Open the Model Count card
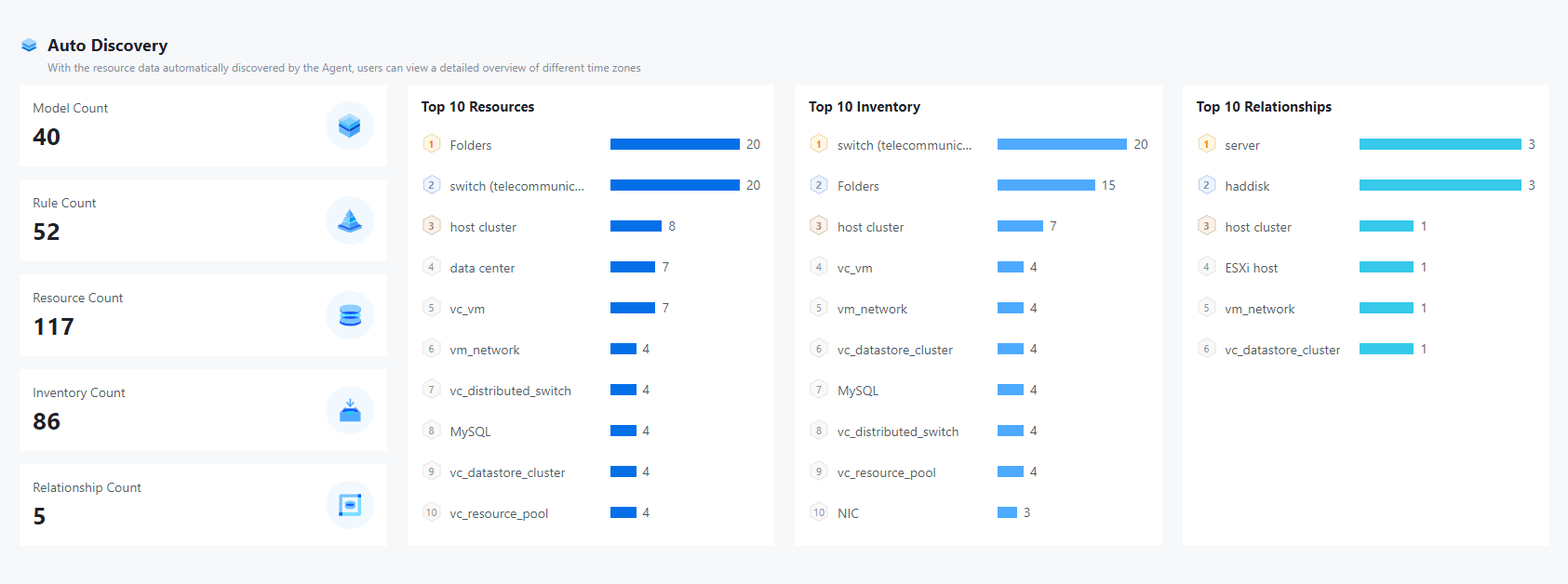The image size is (1568, 584). (x=203, y=126)
